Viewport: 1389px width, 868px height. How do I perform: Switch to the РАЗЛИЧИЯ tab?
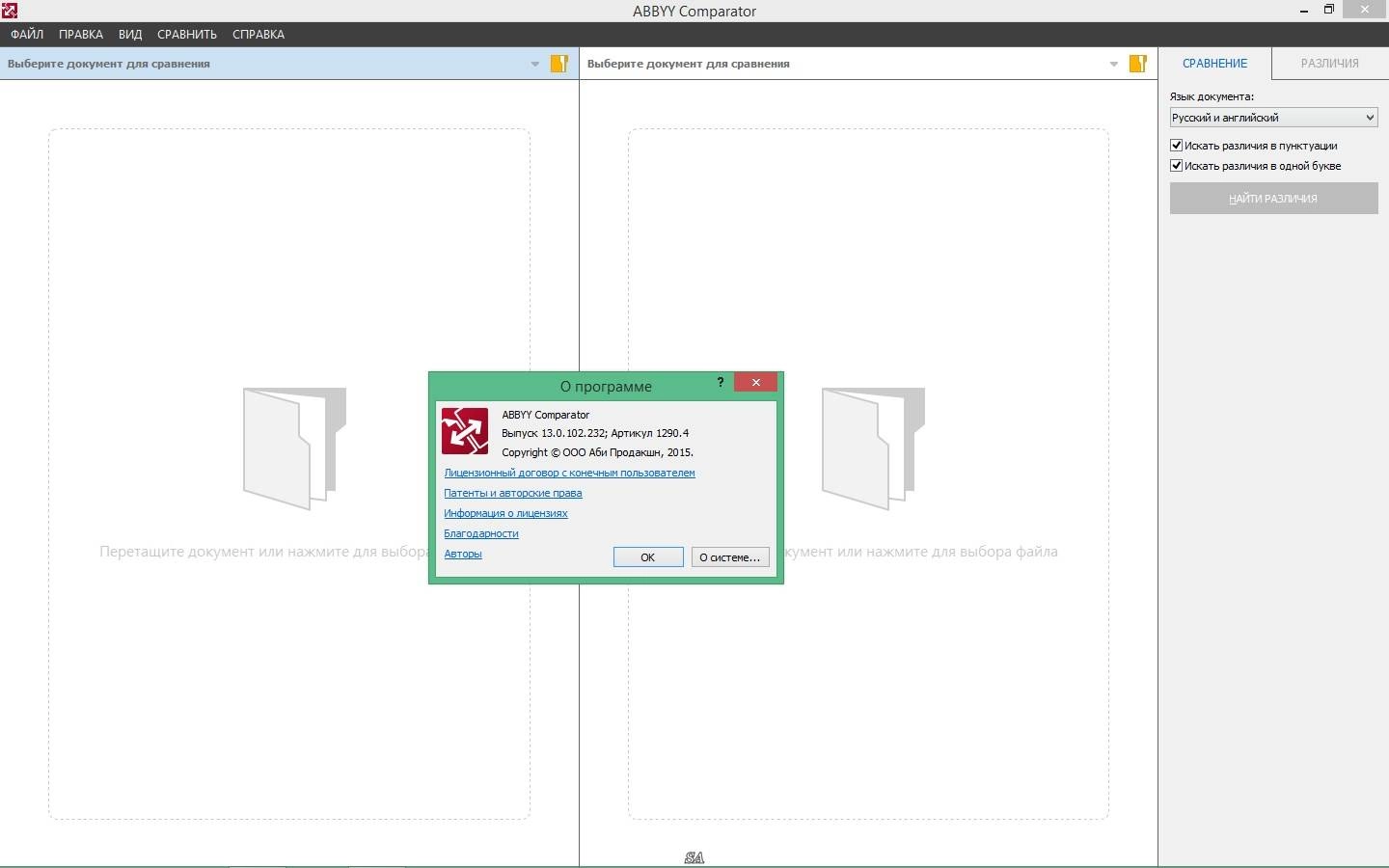click(x=1329, y=64)
